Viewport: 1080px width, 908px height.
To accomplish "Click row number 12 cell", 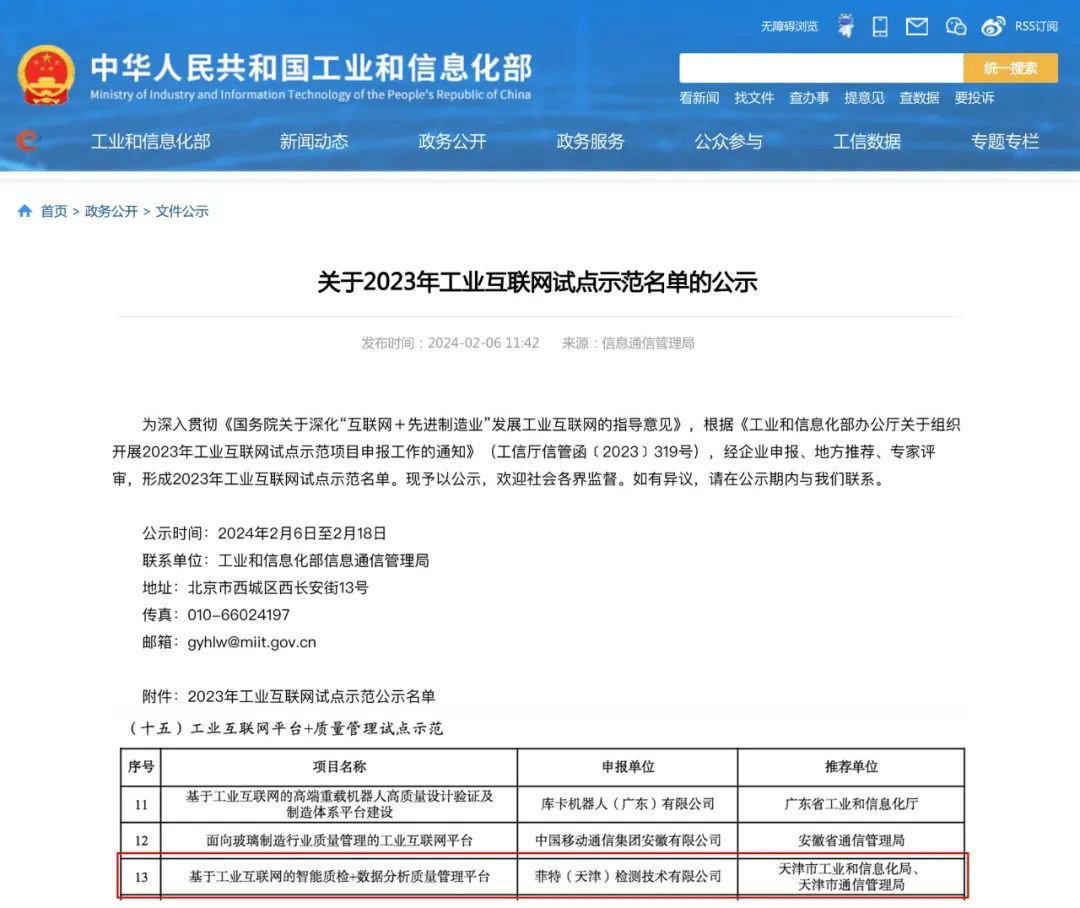I will (x=141, y=840).
